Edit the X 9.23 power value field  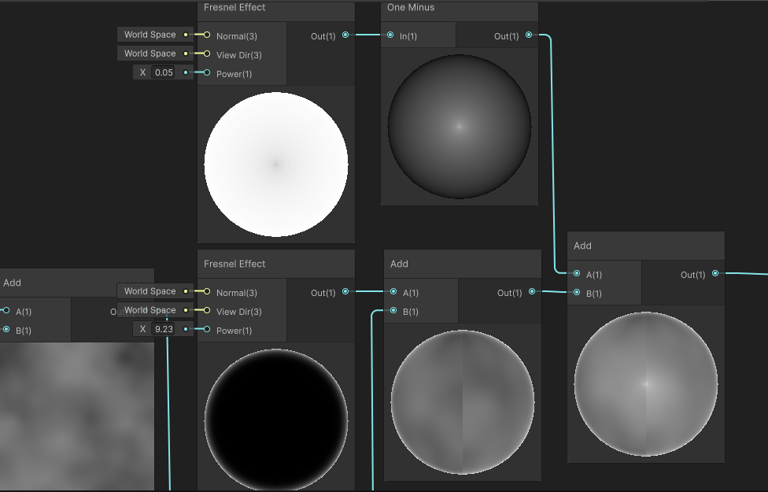pyautogui.click(x=164, y=329)
